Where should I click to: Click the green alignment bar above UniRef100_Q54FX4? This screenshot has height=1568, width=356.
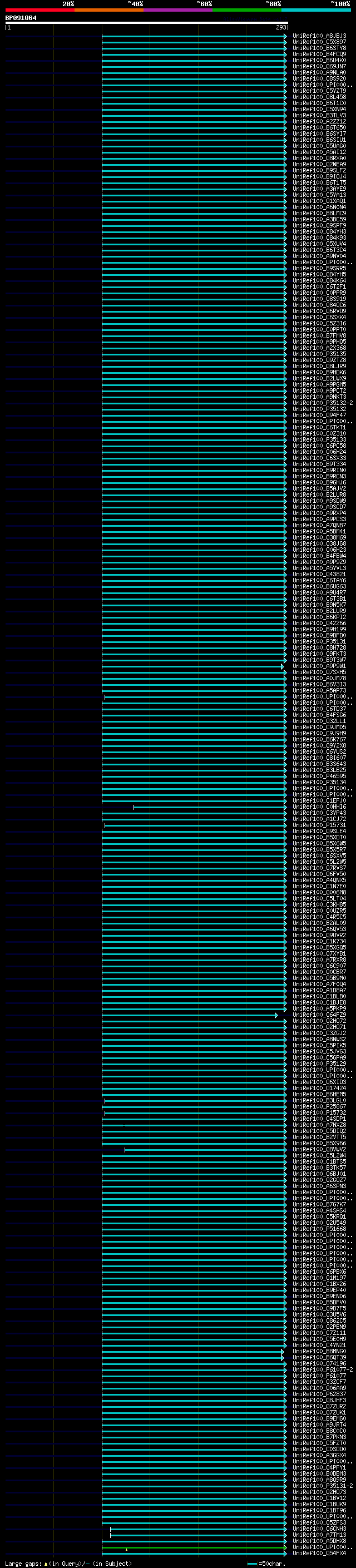(x=194, y=1547)
